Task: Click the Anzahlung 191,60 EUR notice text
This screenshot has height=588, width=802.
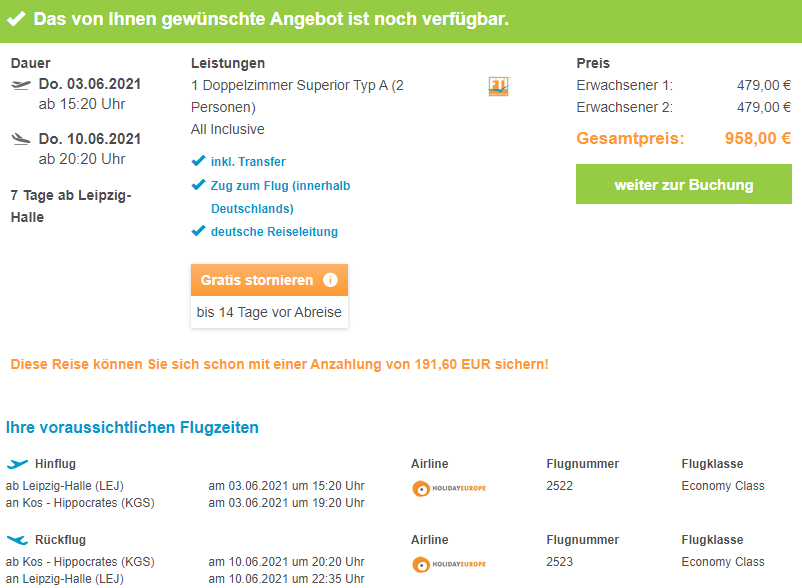Action: (279, 365)
